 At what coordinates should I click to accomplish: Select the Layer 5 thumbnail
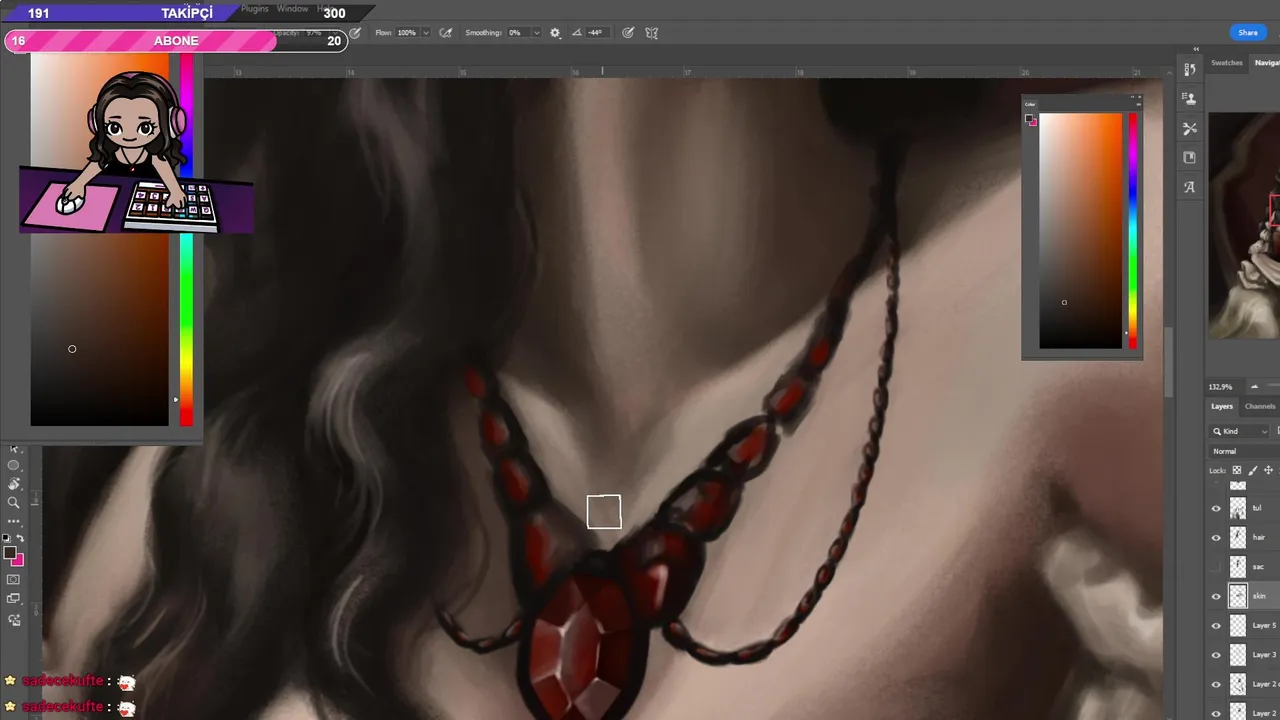point(1238,625)
